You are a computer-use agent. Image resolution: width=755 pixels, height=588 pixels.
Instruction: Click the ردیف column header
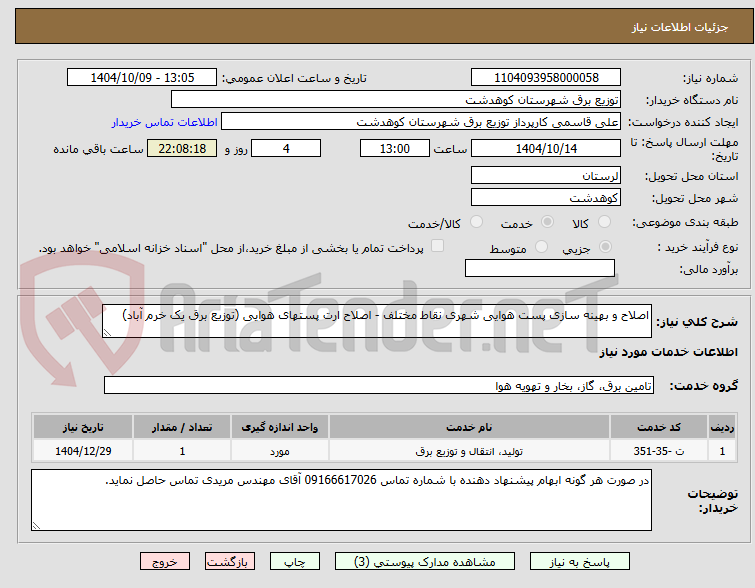[722, 427]
